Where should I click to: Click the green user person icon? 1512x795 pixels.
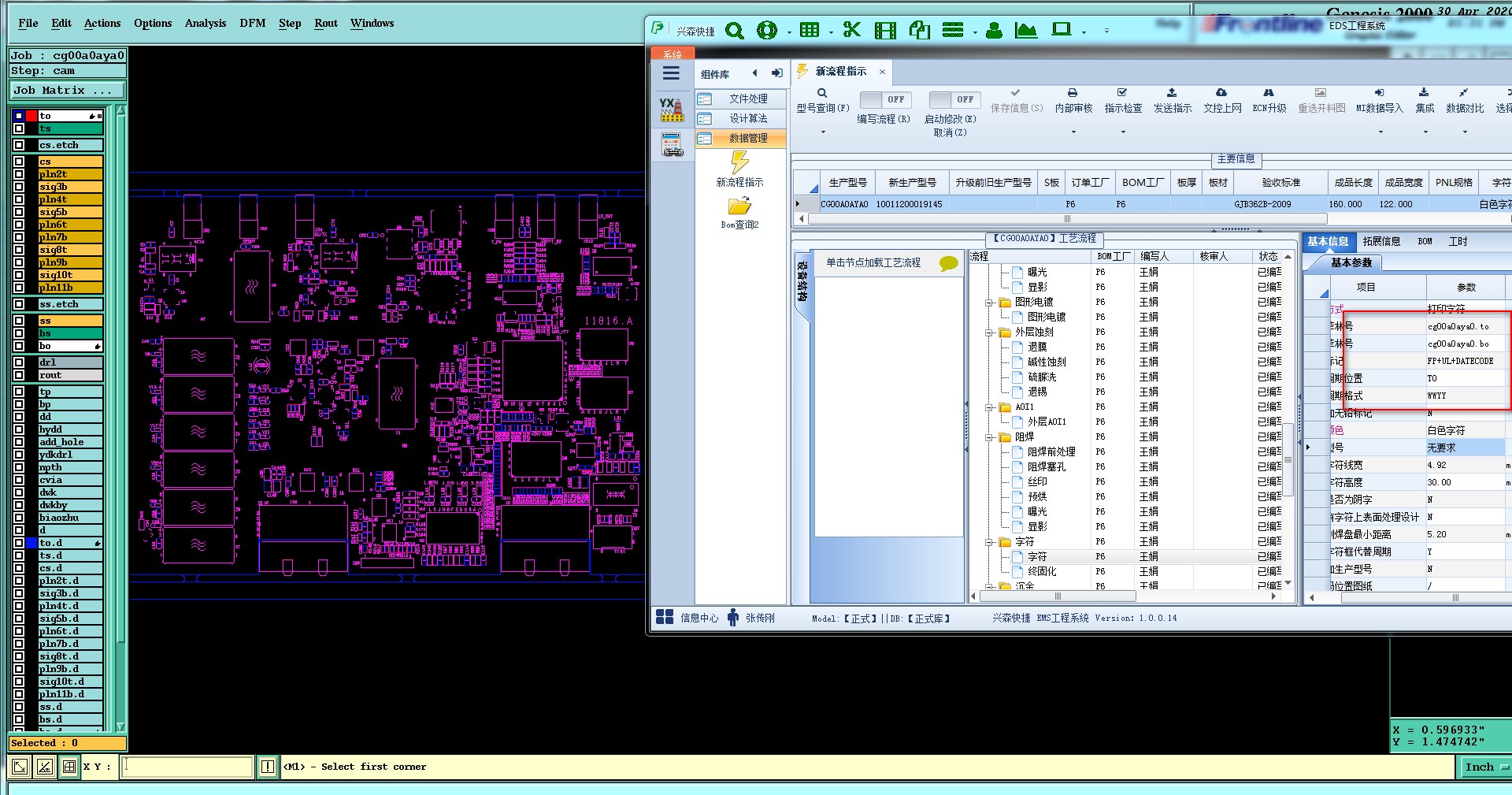point(994,31)
